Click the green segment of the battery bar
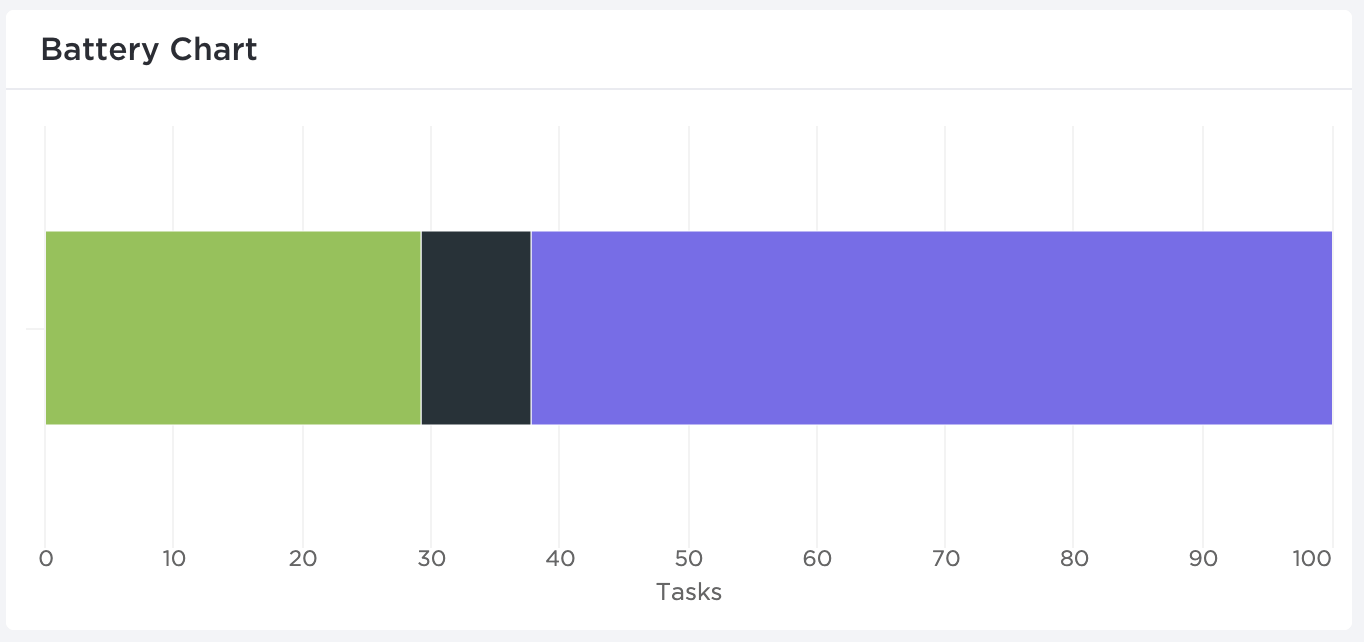The height and width of the screenshot is (642, 1364). click(233, 328)
